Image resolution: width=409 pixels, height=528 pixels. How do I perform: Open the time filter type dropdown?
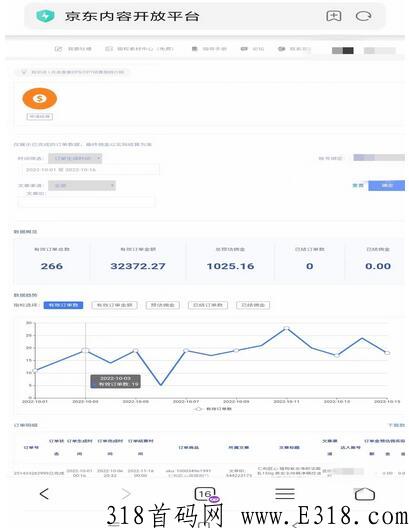pos(75,158)
